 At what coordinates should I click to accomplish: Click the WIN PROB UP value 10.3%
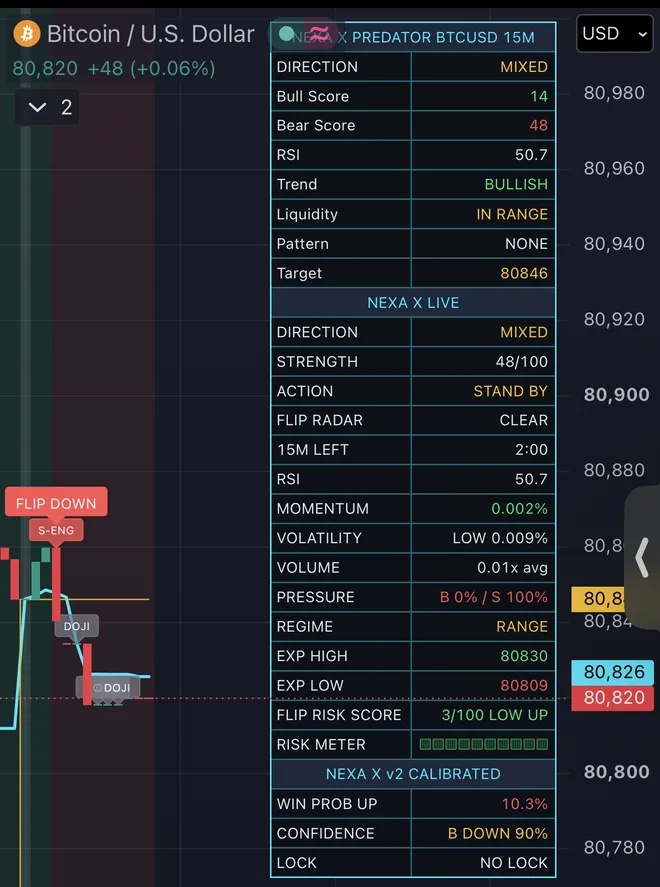tap(524, 804)
